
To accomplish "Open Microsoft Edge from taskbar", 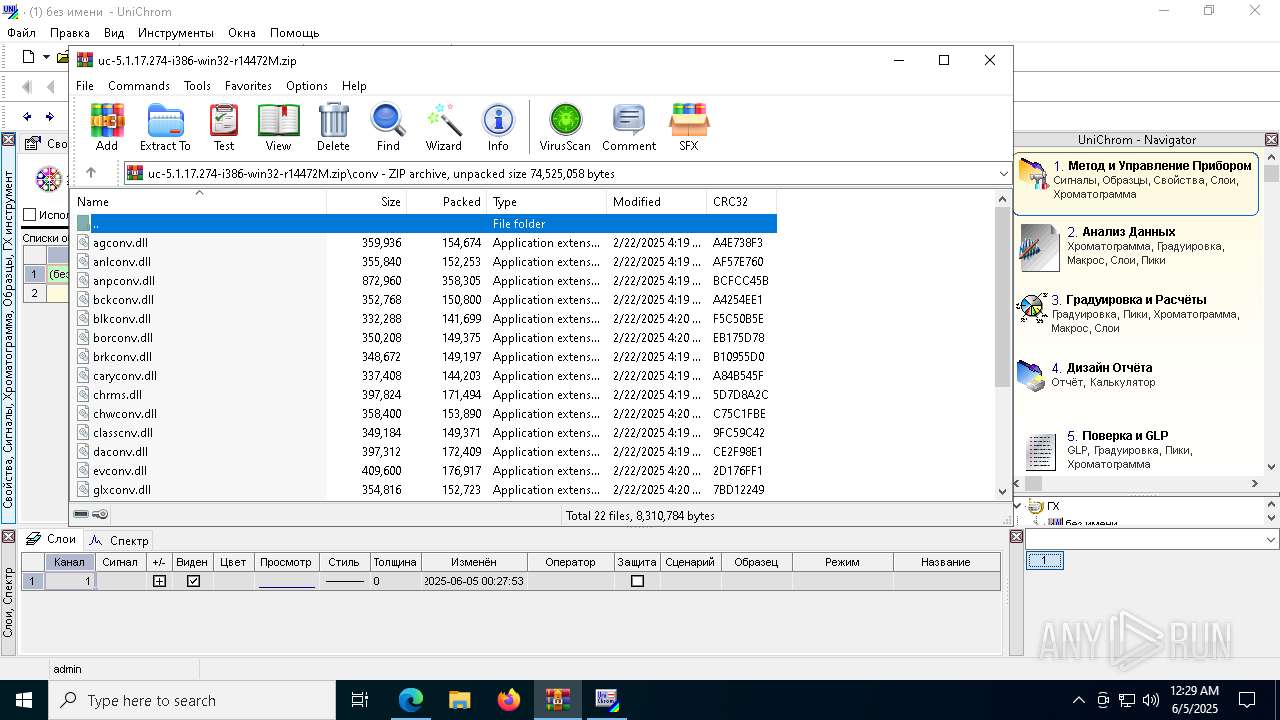I will (x=411, y=700).
